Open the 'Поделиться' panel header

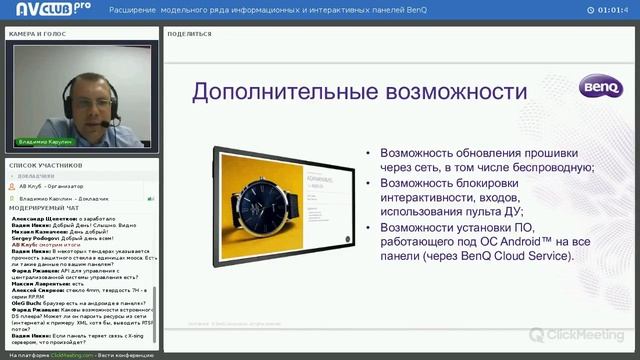click(x=189, y=34)
